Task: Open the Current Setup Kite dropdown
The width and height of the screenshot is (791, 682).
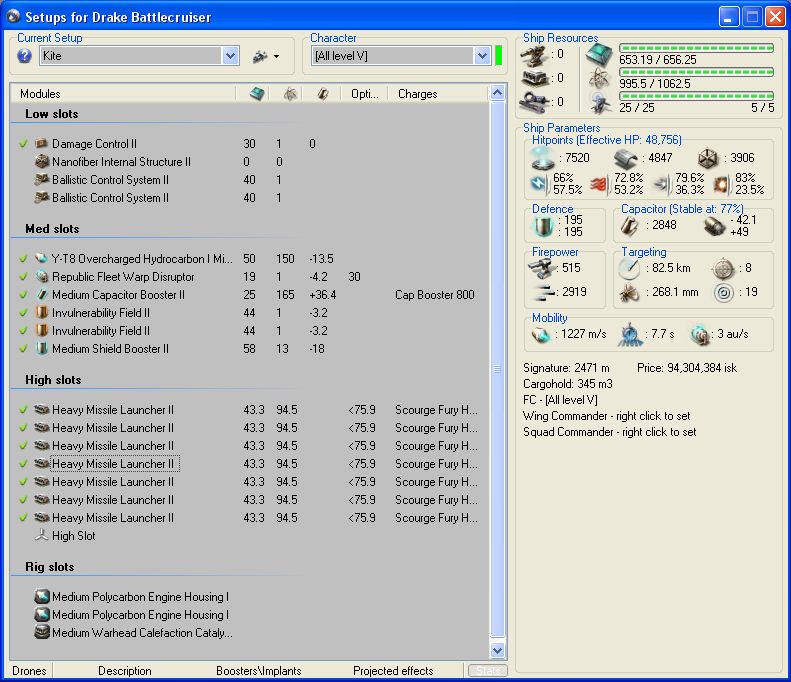Action: pyautogui.click(x=231, y=56)
